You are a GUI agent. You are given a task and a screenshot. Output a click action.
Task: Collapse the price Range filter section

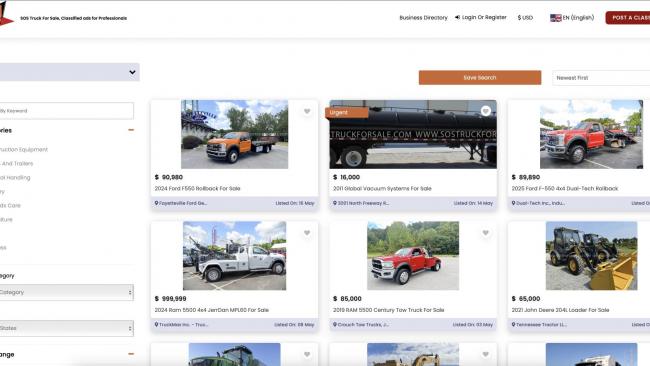pyautogui.click(x=131, y=354)
